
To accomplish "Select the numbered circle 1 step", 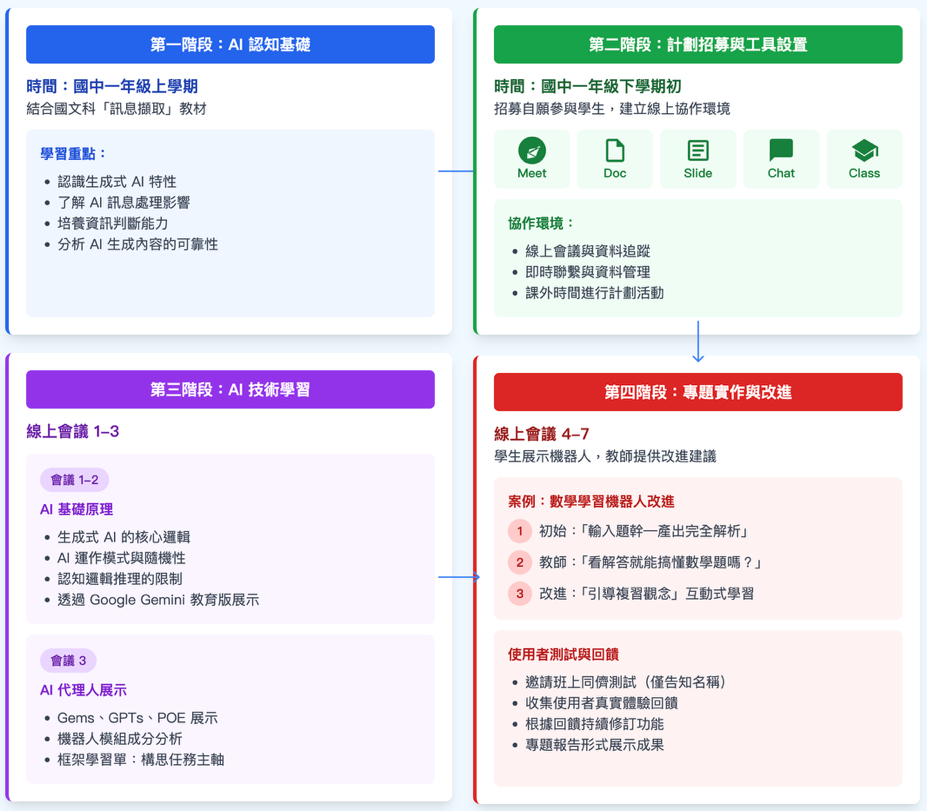I will pyautogui.click(x=520, y=531).
